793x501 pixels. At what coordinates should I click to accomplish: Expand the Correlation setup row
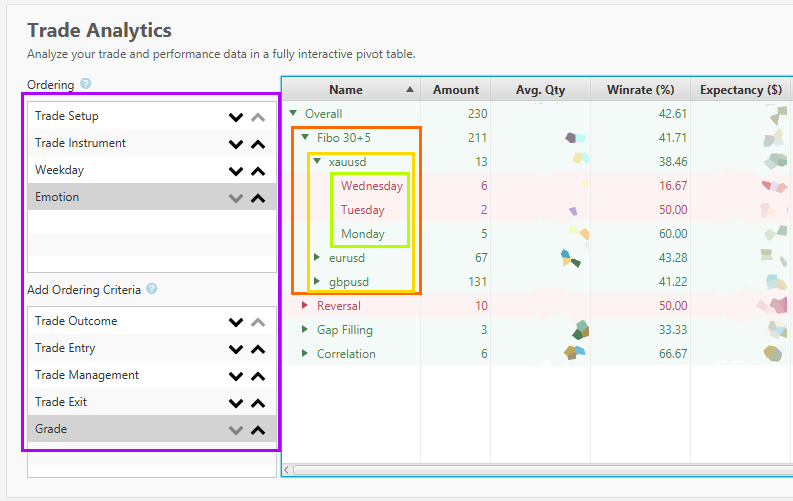(x=304, y=353)
